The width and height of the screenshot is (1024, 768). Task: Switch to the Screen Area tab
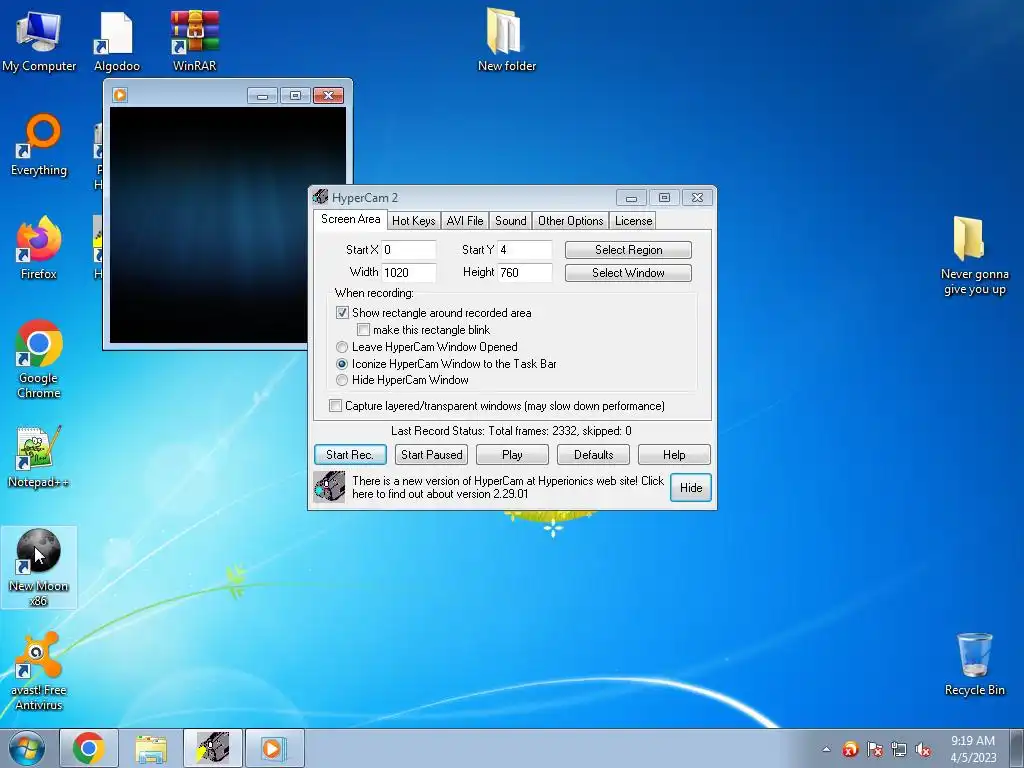pos(351,219)
